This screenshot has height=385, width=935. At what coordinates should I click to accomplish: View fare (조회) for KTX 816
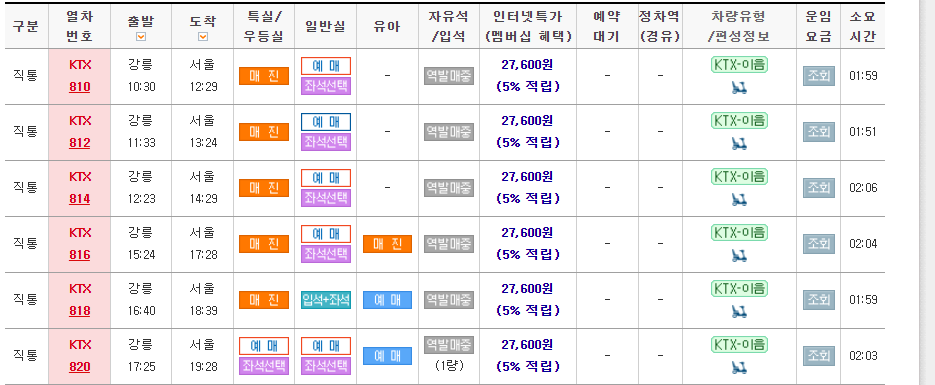pyautogui.click(x=819, y=244)
